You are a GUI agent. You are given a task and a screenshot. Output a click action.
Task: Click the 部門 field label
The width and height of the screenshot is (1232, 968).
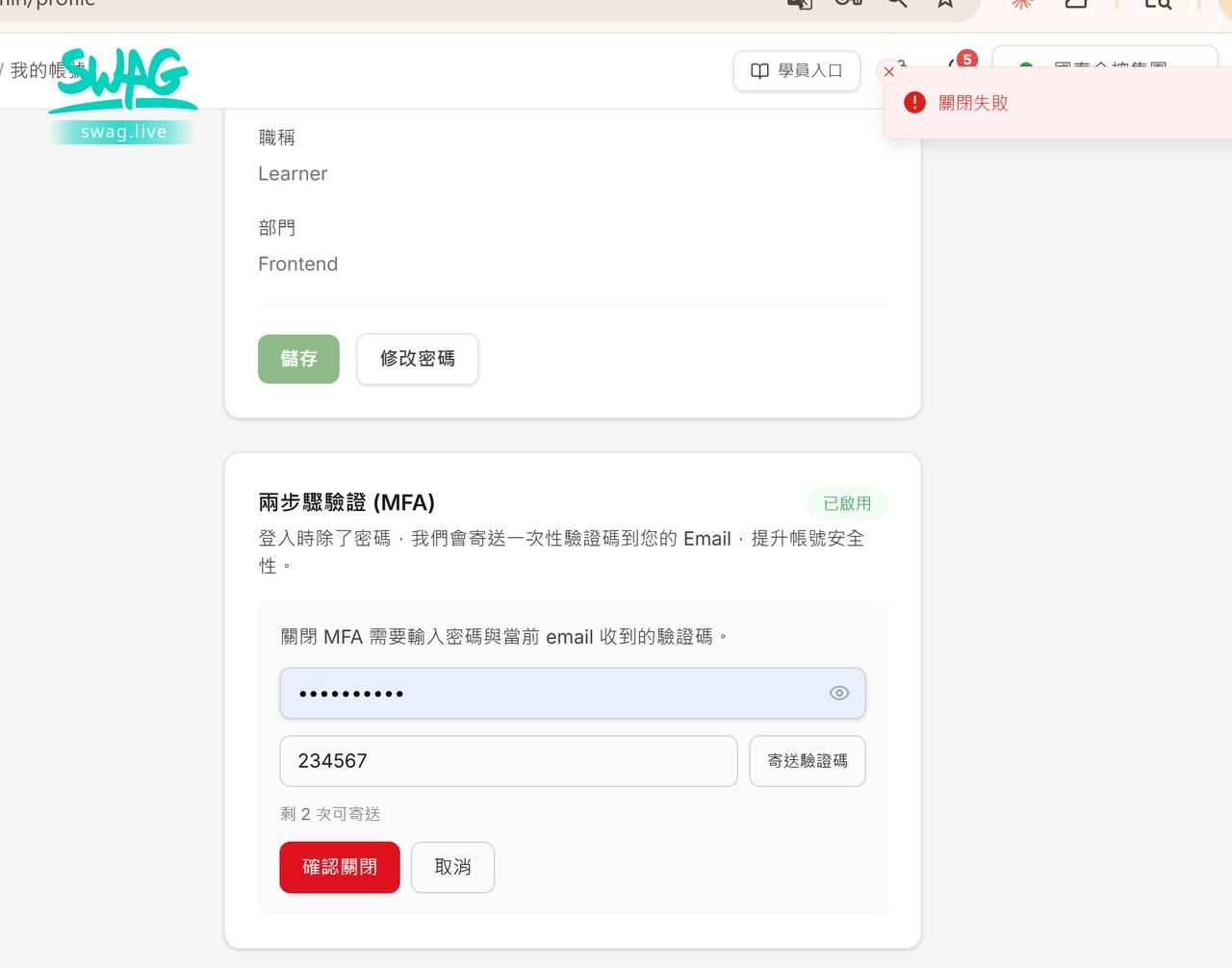(x=277, y=228)
